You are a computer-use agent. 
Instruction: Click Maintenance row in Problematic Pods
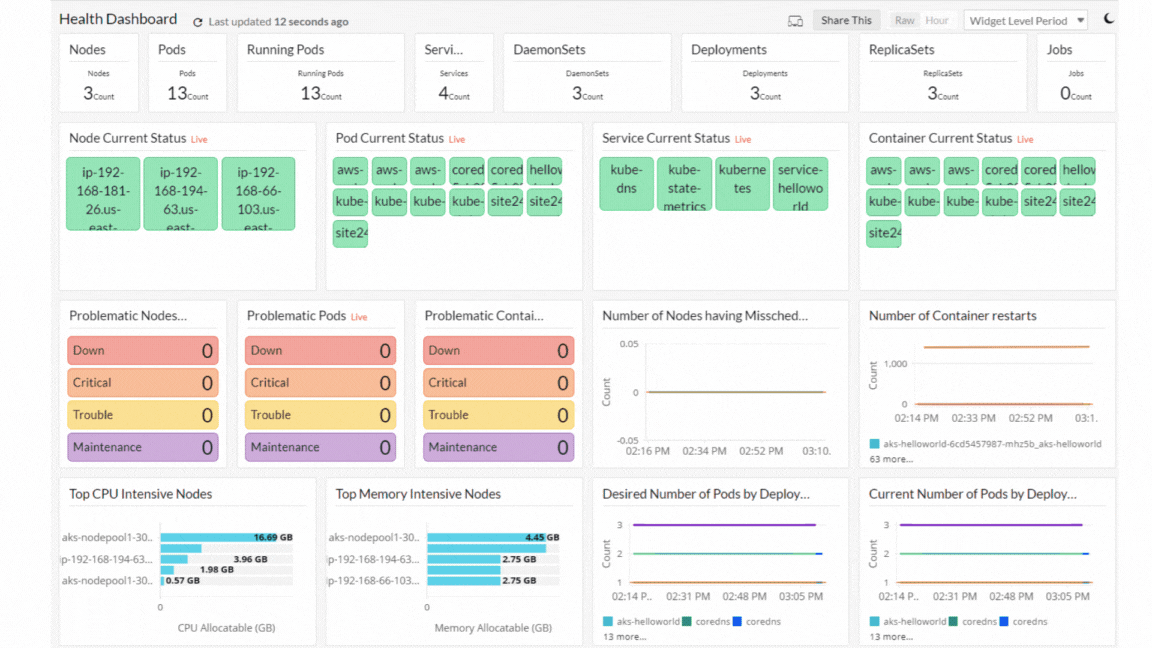(320, 447)
